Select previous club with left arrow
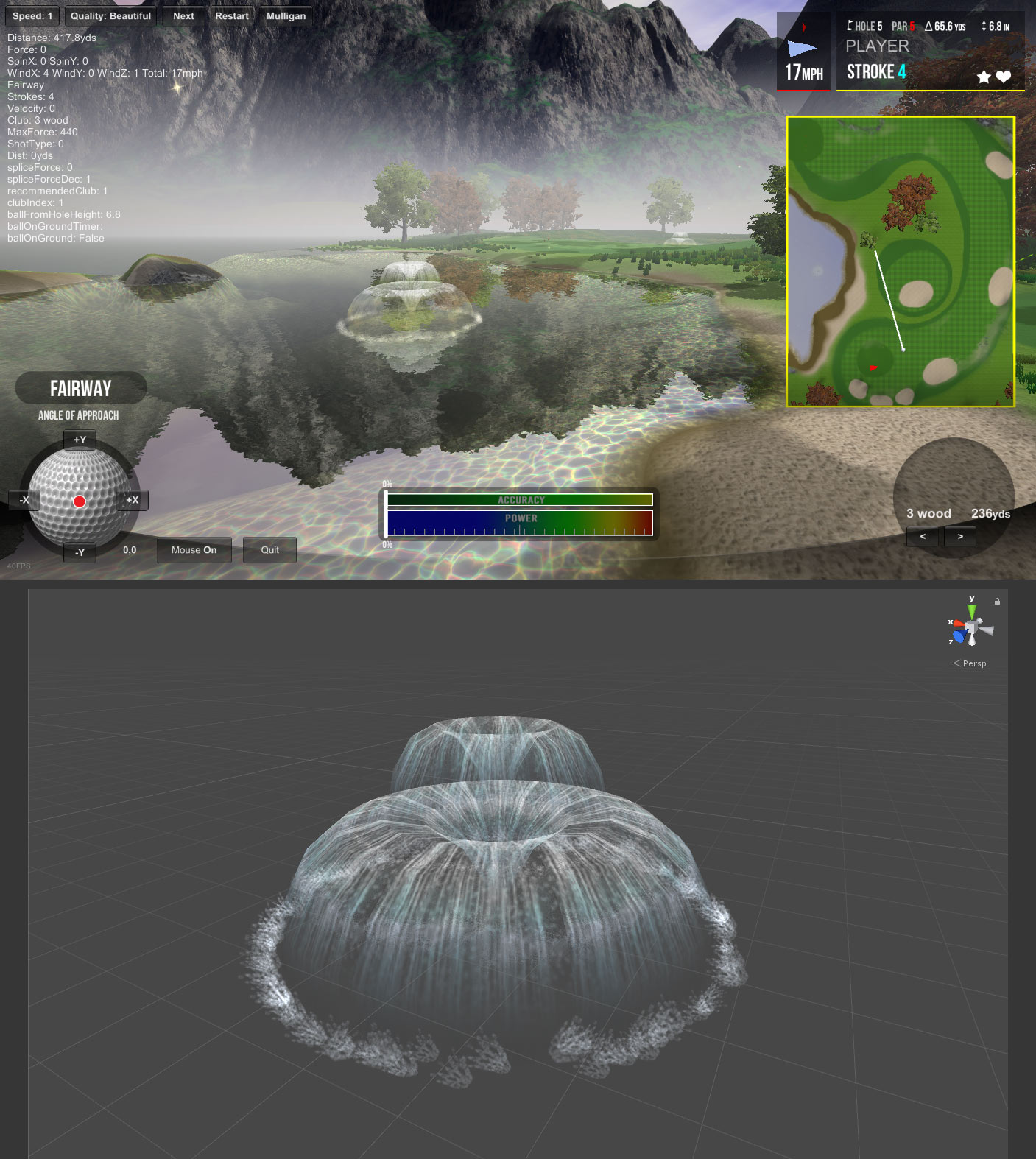The image size is (1036, 1159). pyautogui.click(x=923, y=537)
